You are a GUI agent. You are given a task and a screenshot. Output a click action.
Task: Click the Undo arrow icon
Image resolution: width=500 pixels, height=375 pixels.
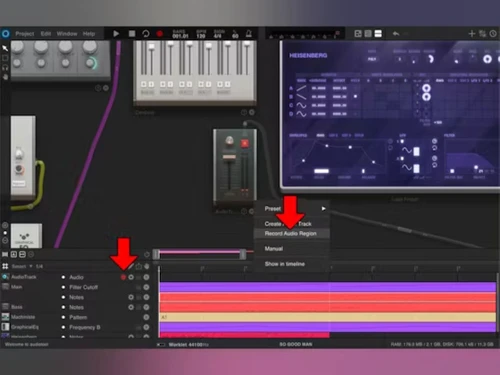point(396,34)
